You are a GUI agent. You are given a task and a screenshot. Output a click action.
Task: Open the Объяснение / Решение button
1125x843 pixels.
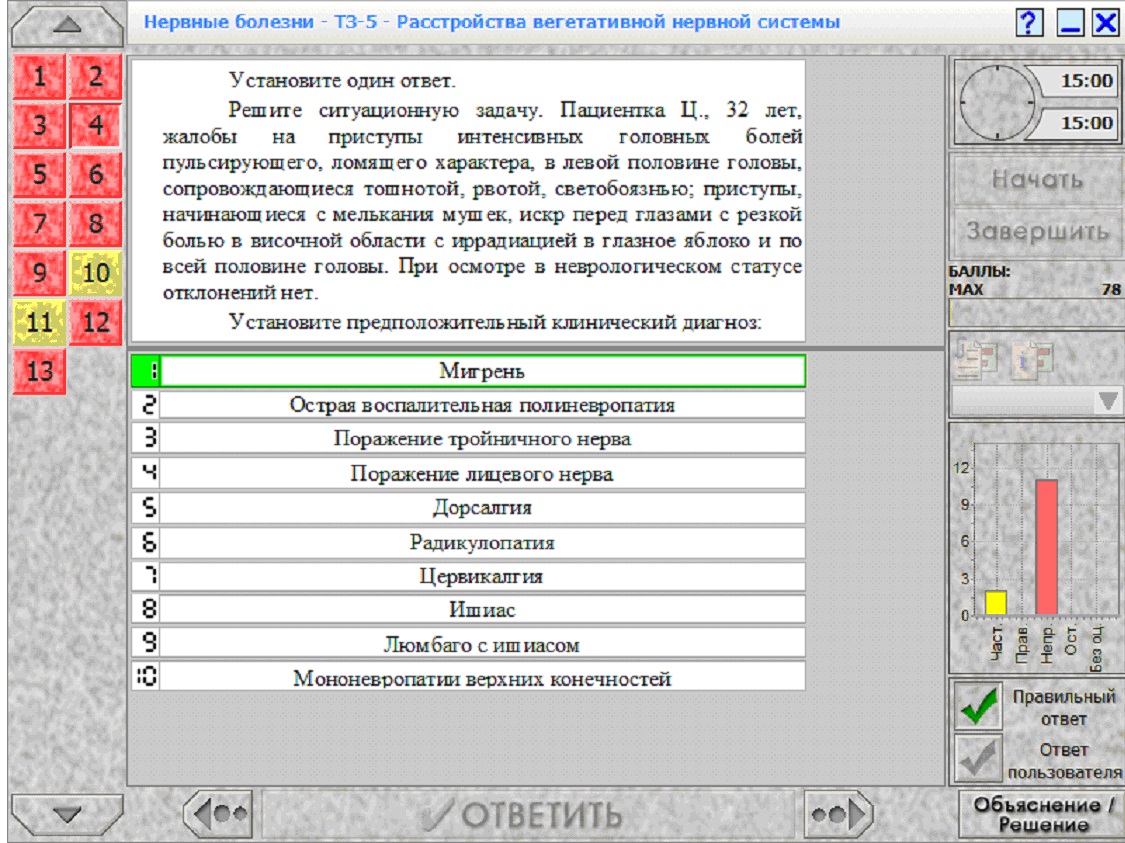point(1042,814)
